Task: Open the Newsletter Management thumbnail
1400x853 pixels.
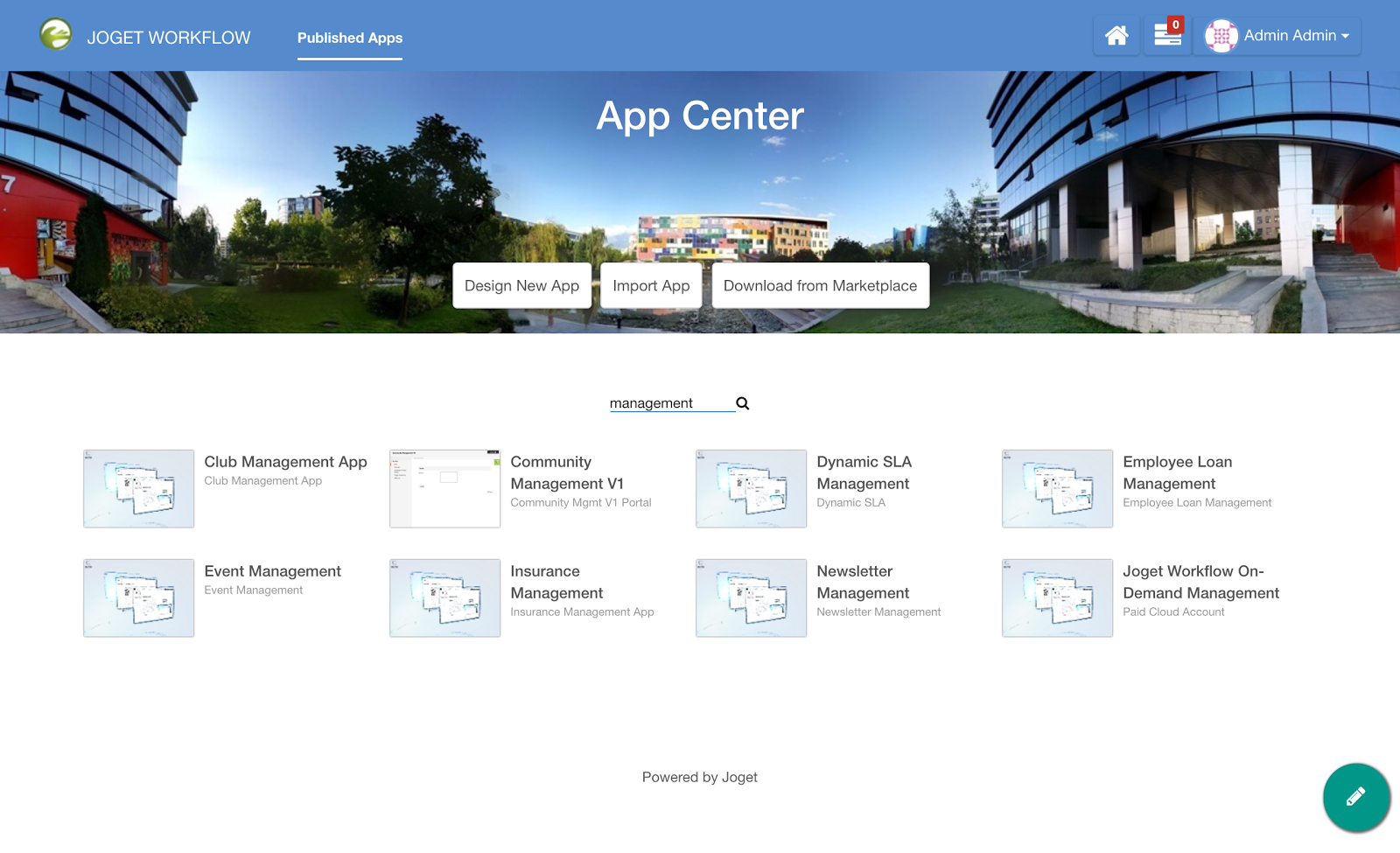Action: click(x=752, y=598)
